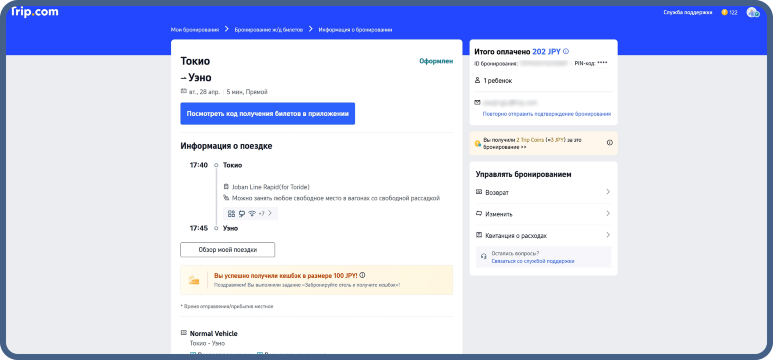Screen dimensions: 773x360
Task: Click the Управлять бронированием heading
Action: 524,174
